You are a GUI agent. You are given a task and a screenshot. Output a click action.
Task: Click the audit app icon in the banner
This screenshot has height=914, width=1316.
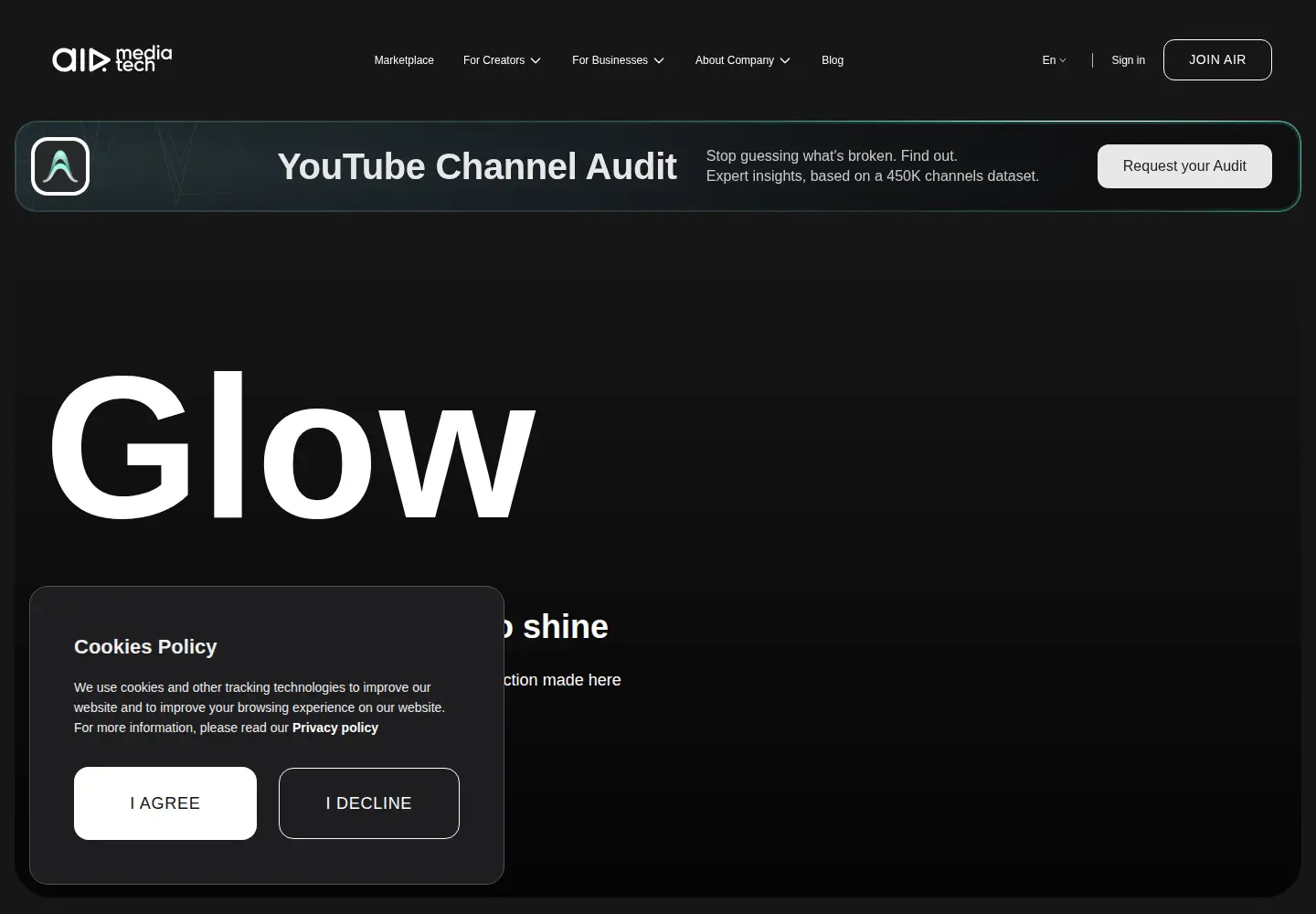tap(60, 166)
